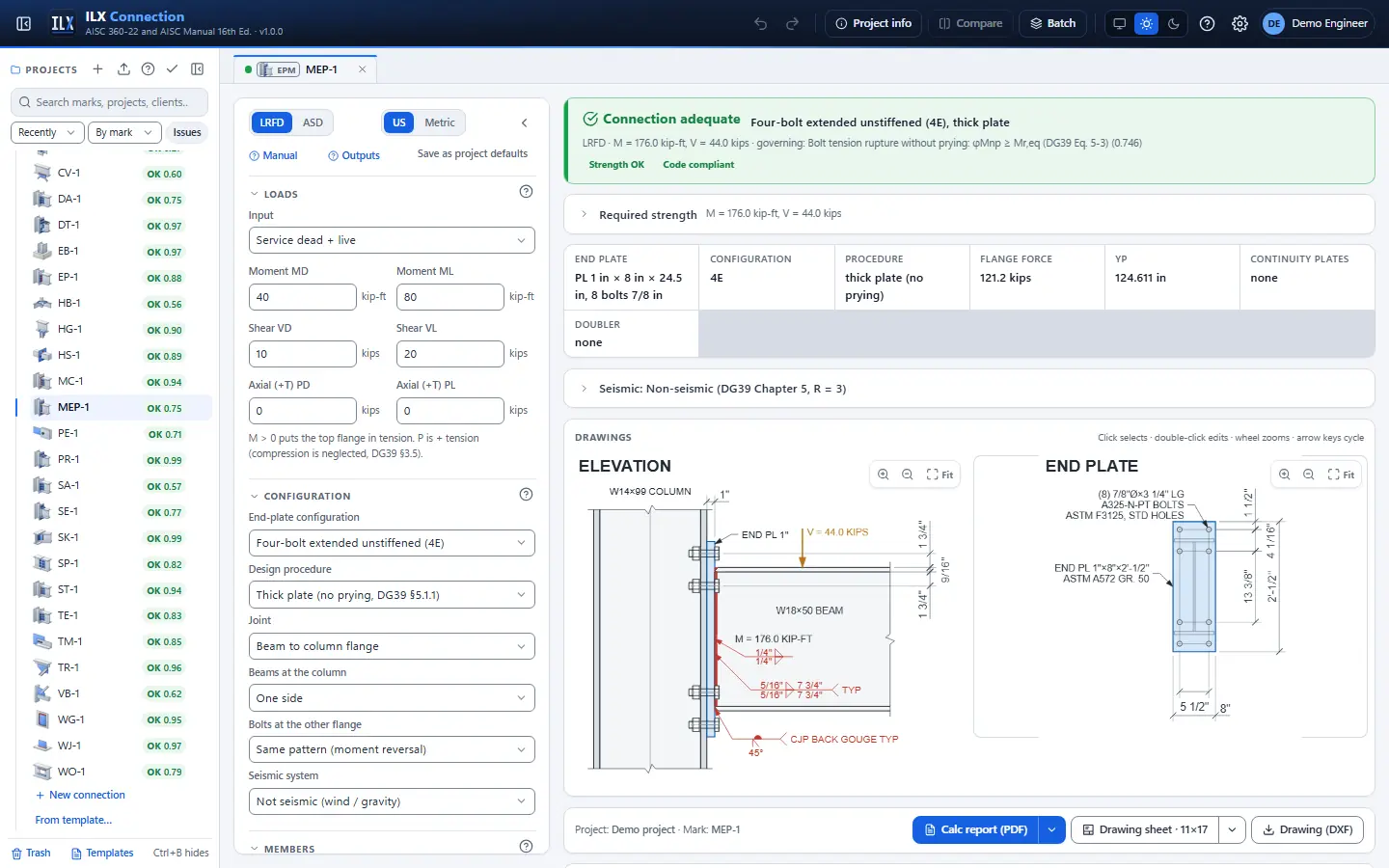Open the load Input type dropdown
This screenshot has height=868, width=1389.
tap(392, 240)
